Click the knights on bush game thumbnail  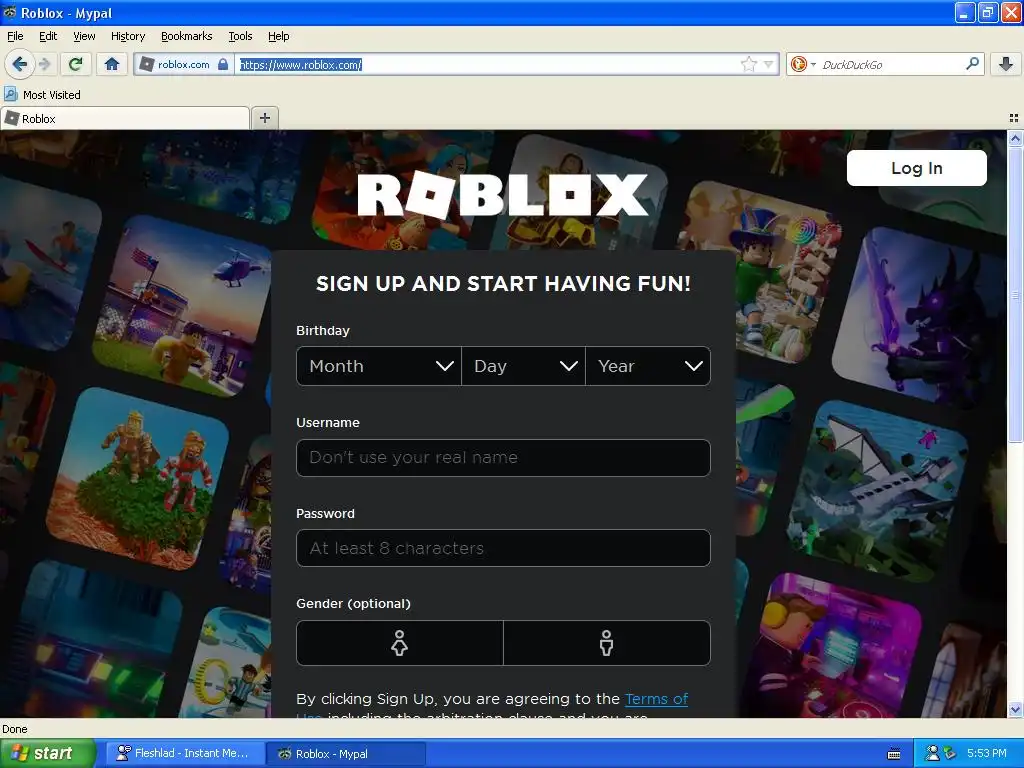pos(138,478)
